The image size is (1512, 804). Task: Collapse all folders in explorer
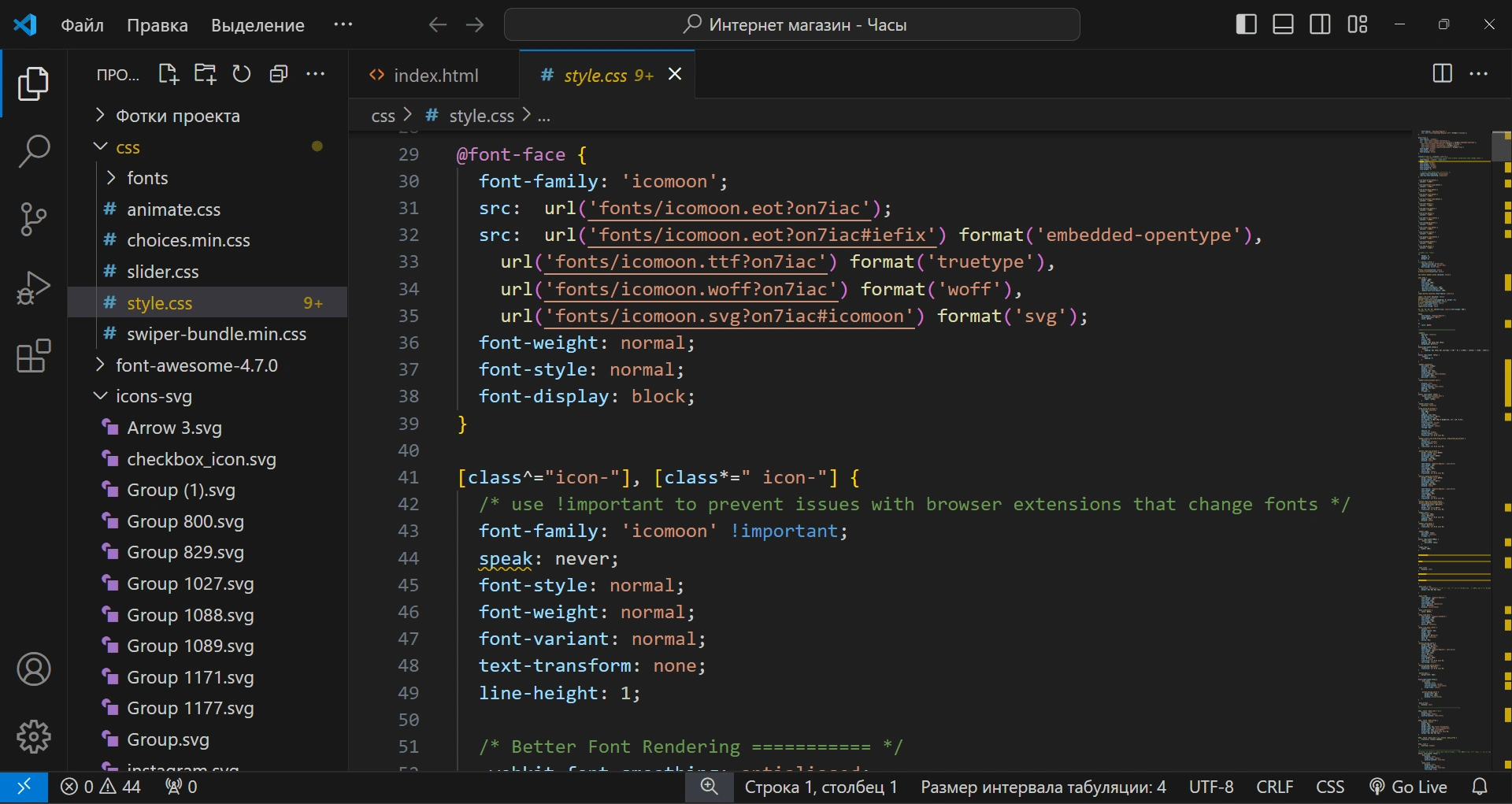click(279, 74)
